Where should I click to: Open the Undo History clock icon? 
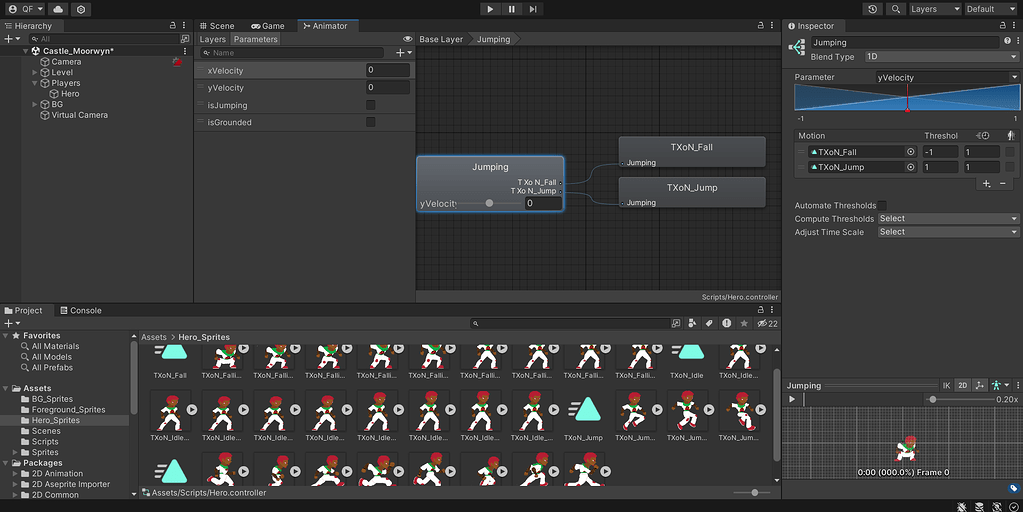(872, 9)
